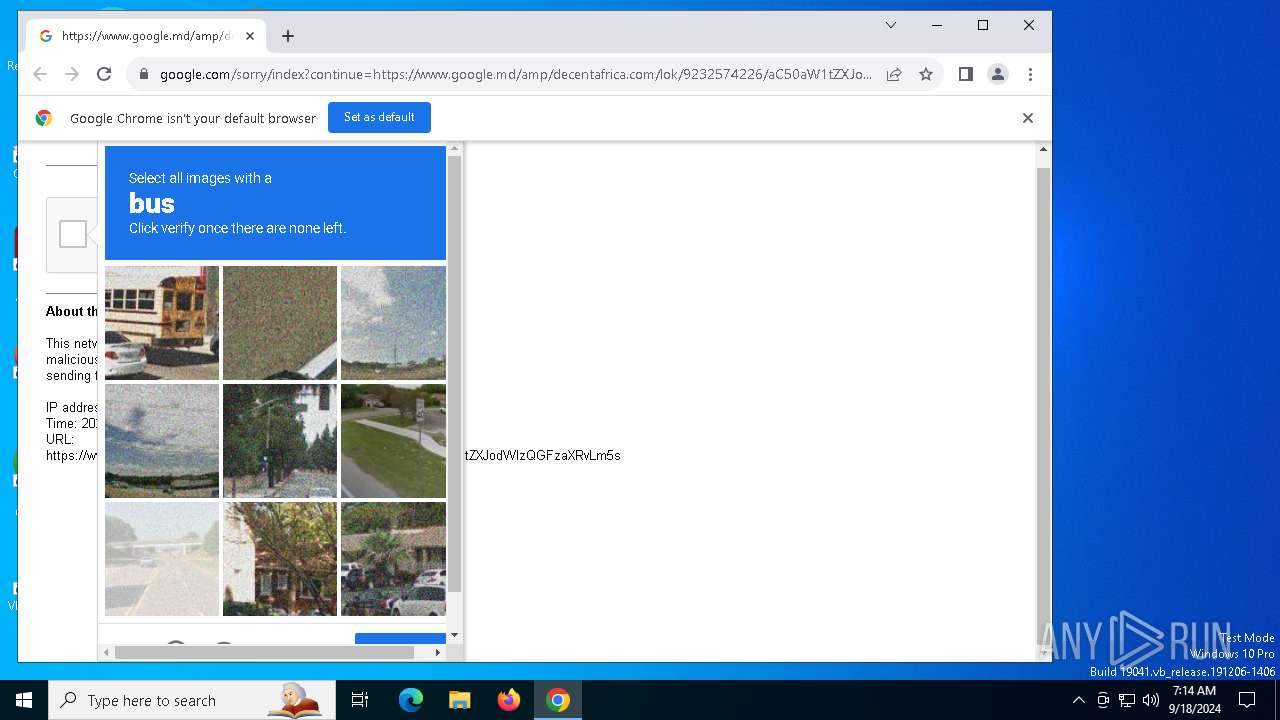This screenshot has height=720, width=1280.
Task: Open the notification center icon
Action: [1247, 700]
